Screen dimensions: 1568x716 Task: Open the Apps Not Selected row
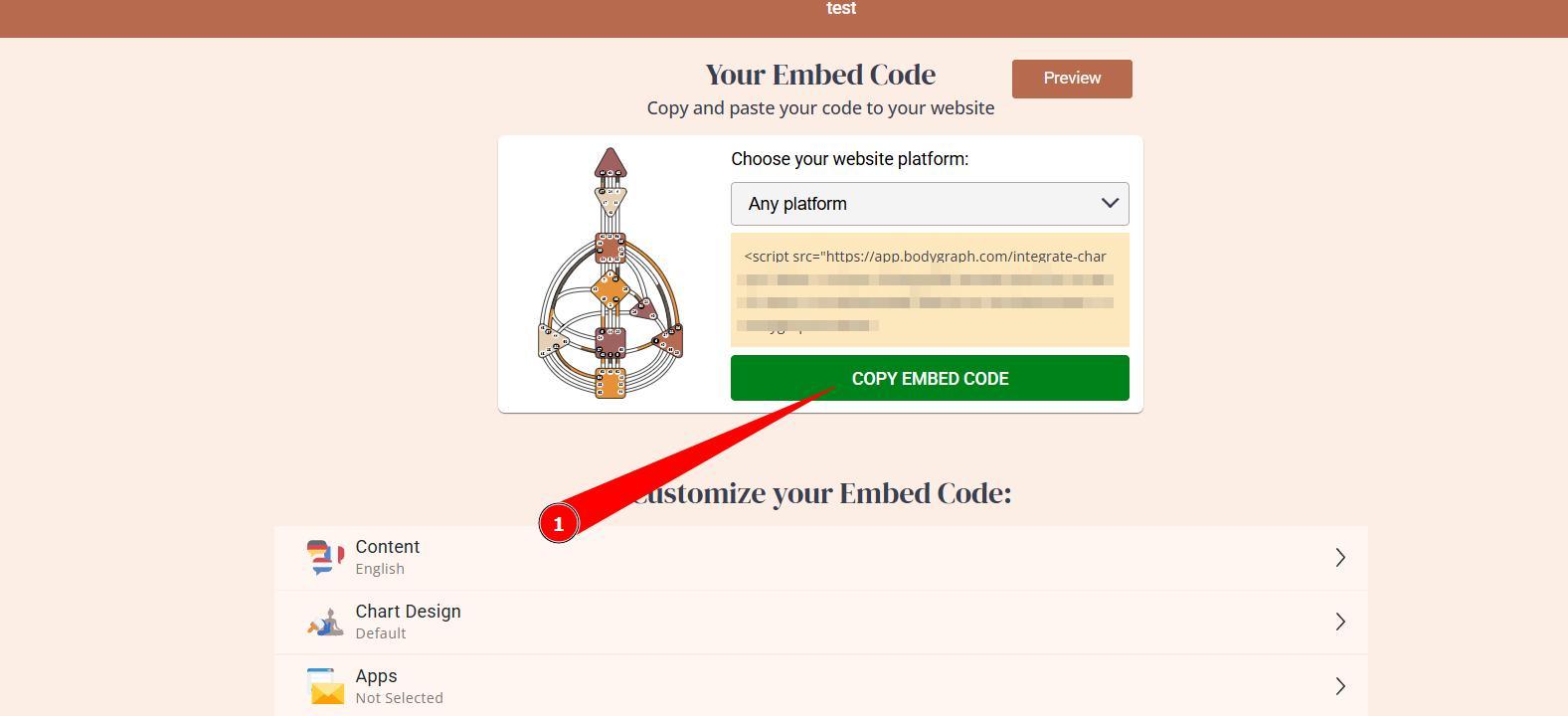[821, 686]
